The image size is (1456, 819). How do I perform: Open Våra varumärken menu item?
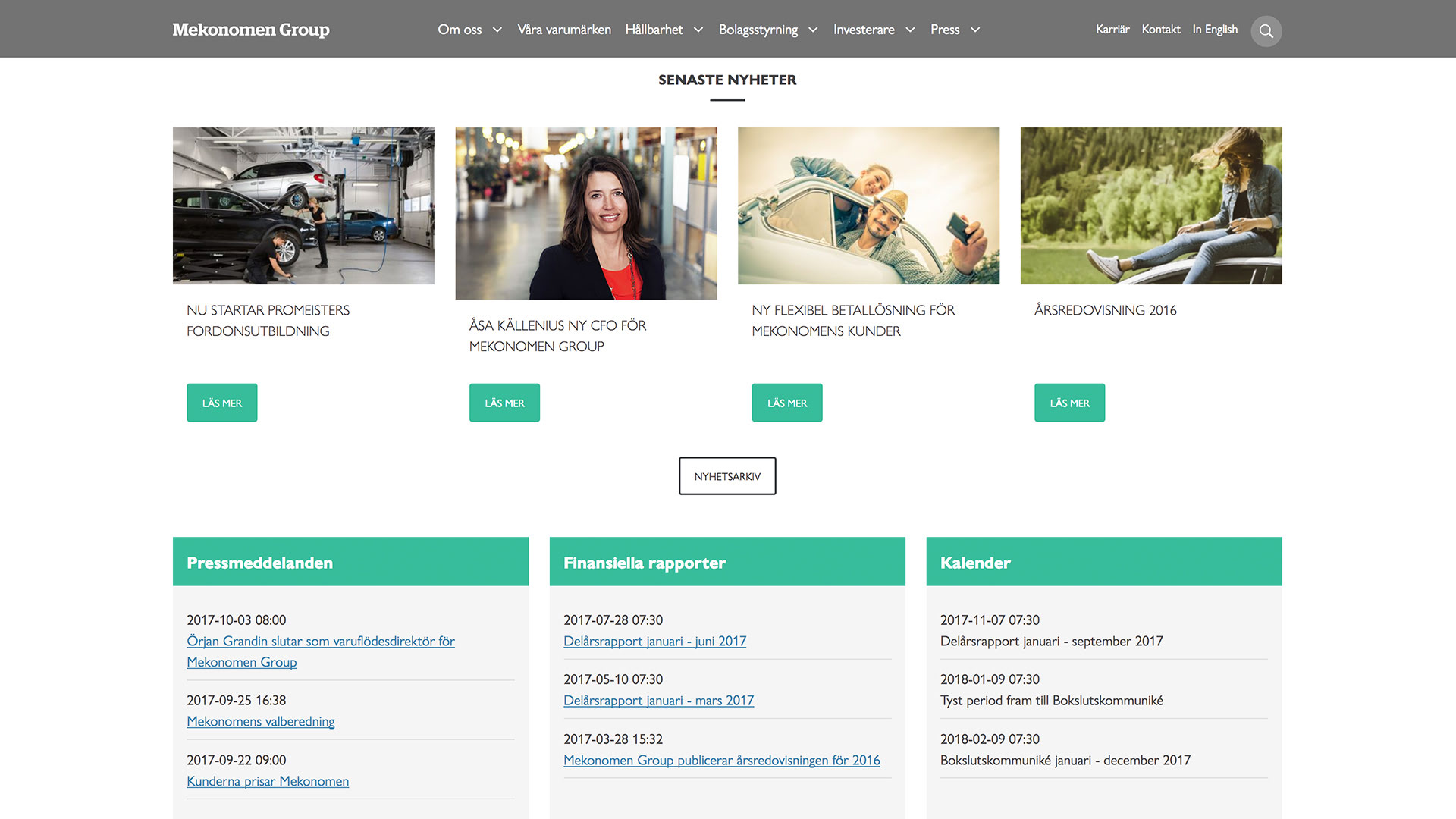pyautogui.click(x=564, y=30)
